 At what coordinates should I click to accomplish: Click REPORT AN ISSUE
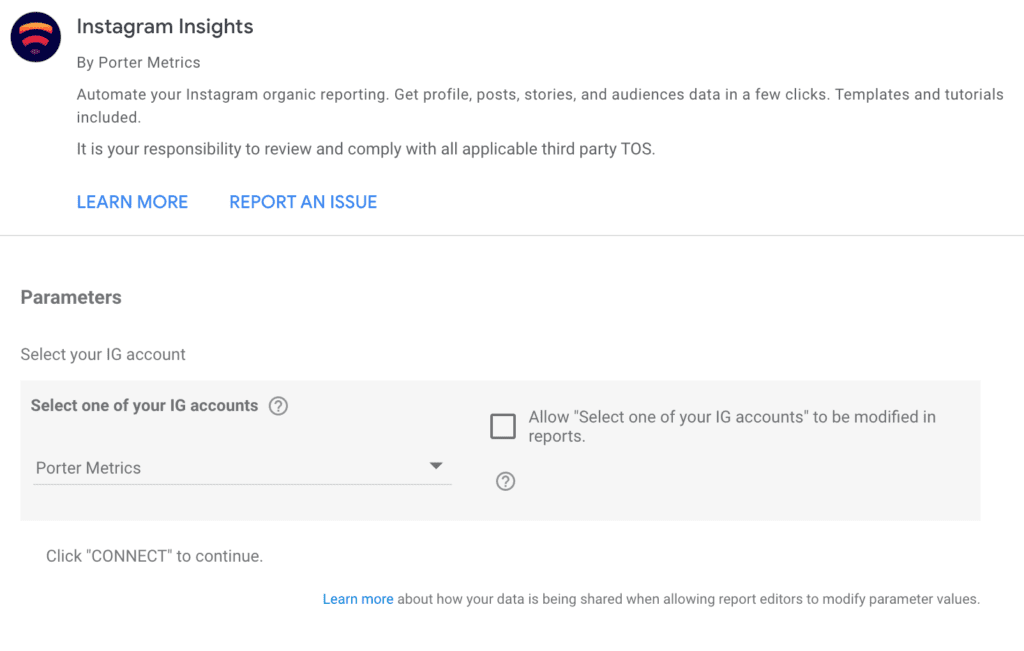tap(302, 201)
